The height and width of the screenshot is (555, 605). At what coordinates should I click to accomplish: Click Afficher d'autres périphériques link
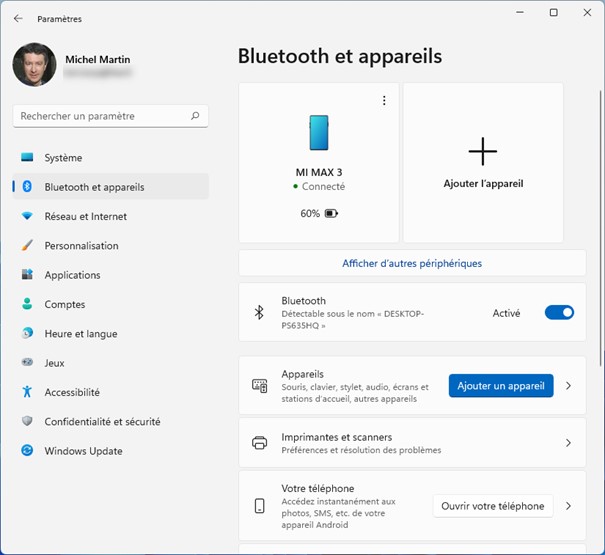tap(412, 263)
